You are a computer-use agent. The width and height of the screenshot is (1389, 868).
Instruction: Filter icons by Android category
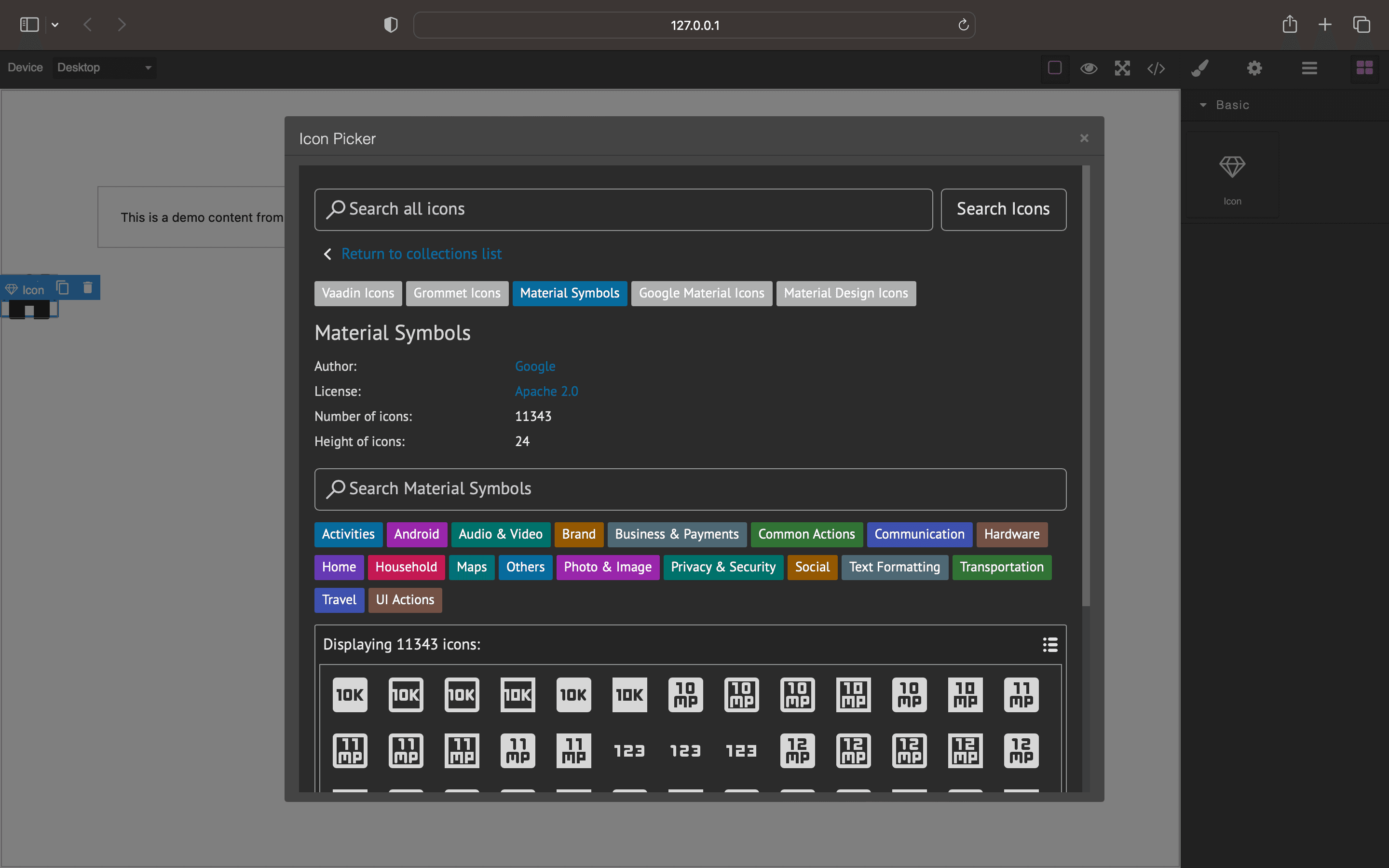pyautogui.click(x=417, y=534)
